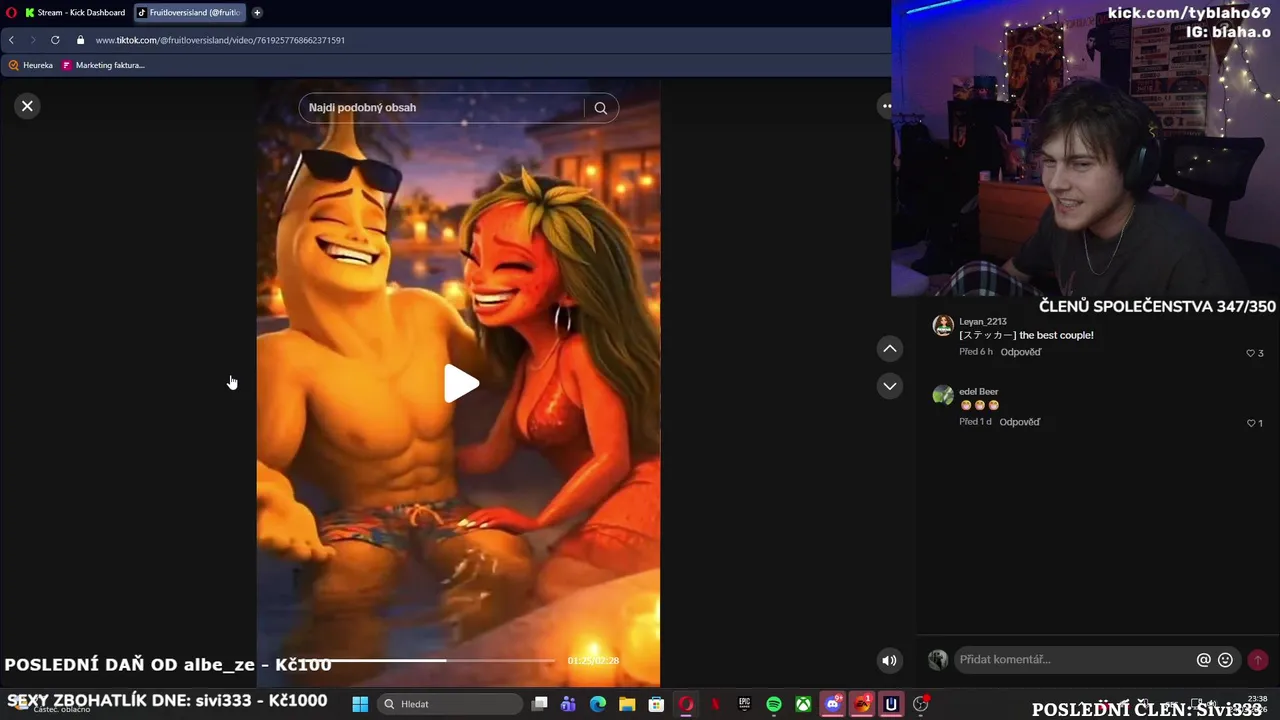
Task: Click the taskbar Hledat search box
Action: 450,704
